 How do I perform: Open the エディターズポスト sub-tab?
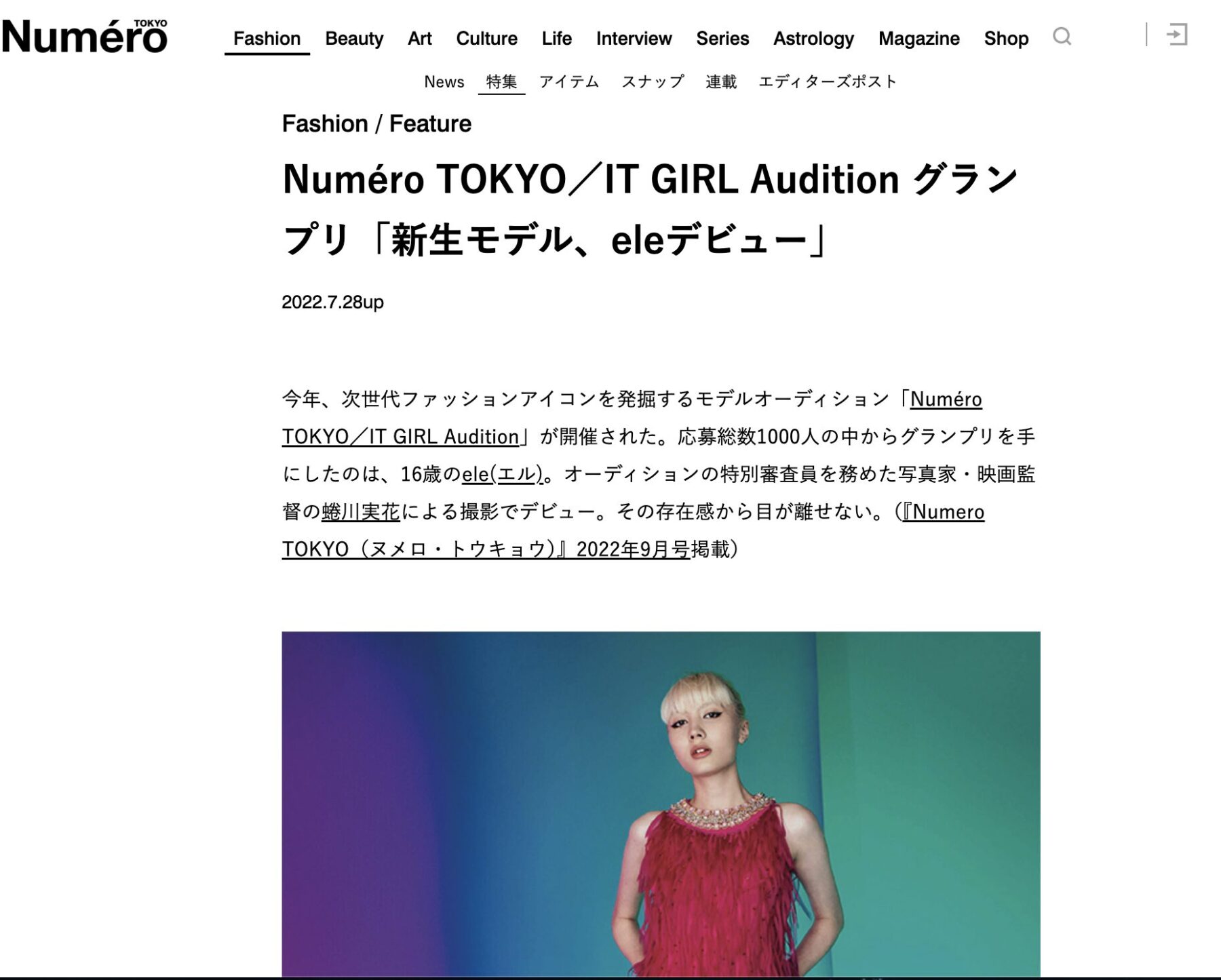828,82
